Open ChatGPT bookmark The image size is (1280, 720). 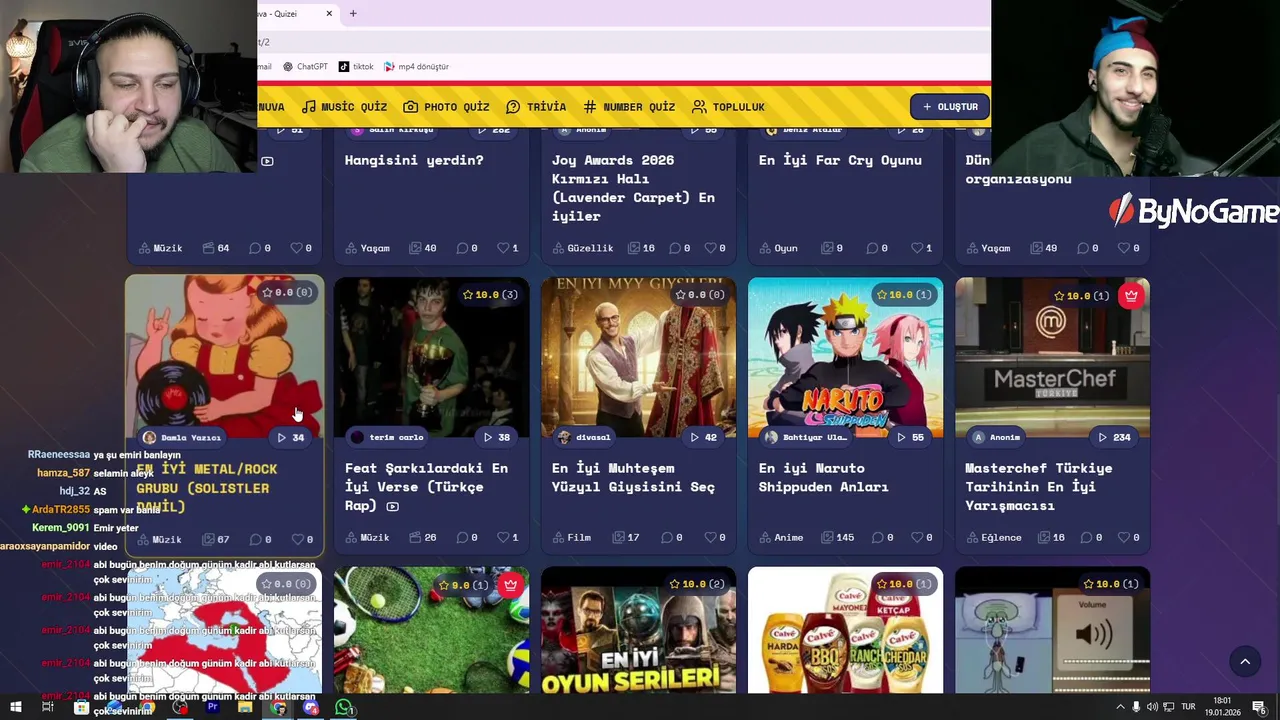click(305, 67)
